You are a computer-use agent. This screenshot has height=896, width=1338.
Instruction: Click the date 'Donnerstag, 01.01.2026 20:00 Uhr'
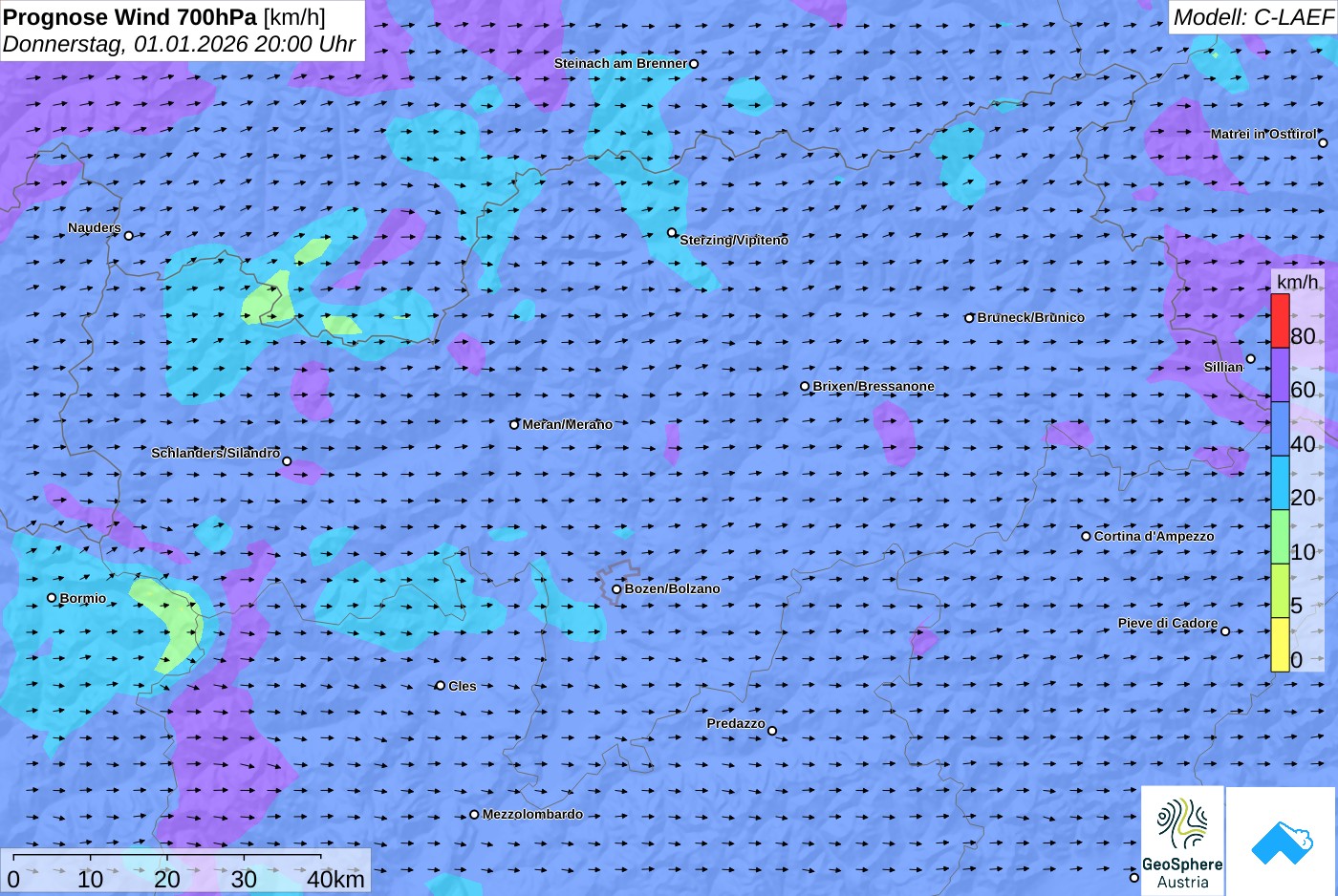(180, 44)
